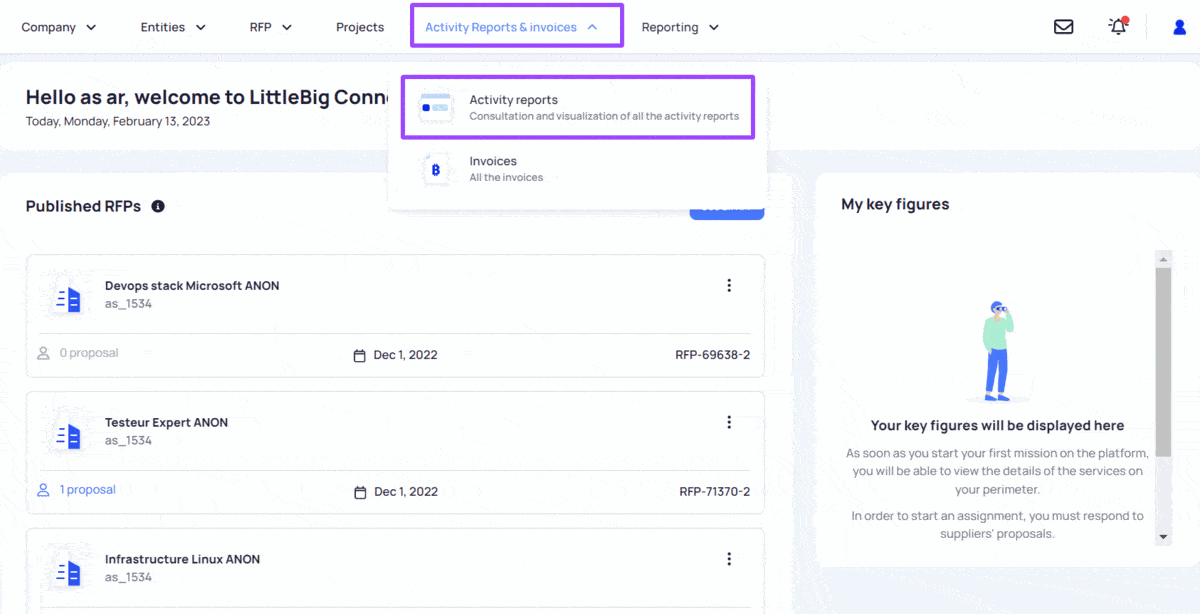Image resolution: width=1200 pixels, height=614 pixels.
Task: Open kebab menu for Infrastructure Linux ANON
Action: click(x=729, y=559)
